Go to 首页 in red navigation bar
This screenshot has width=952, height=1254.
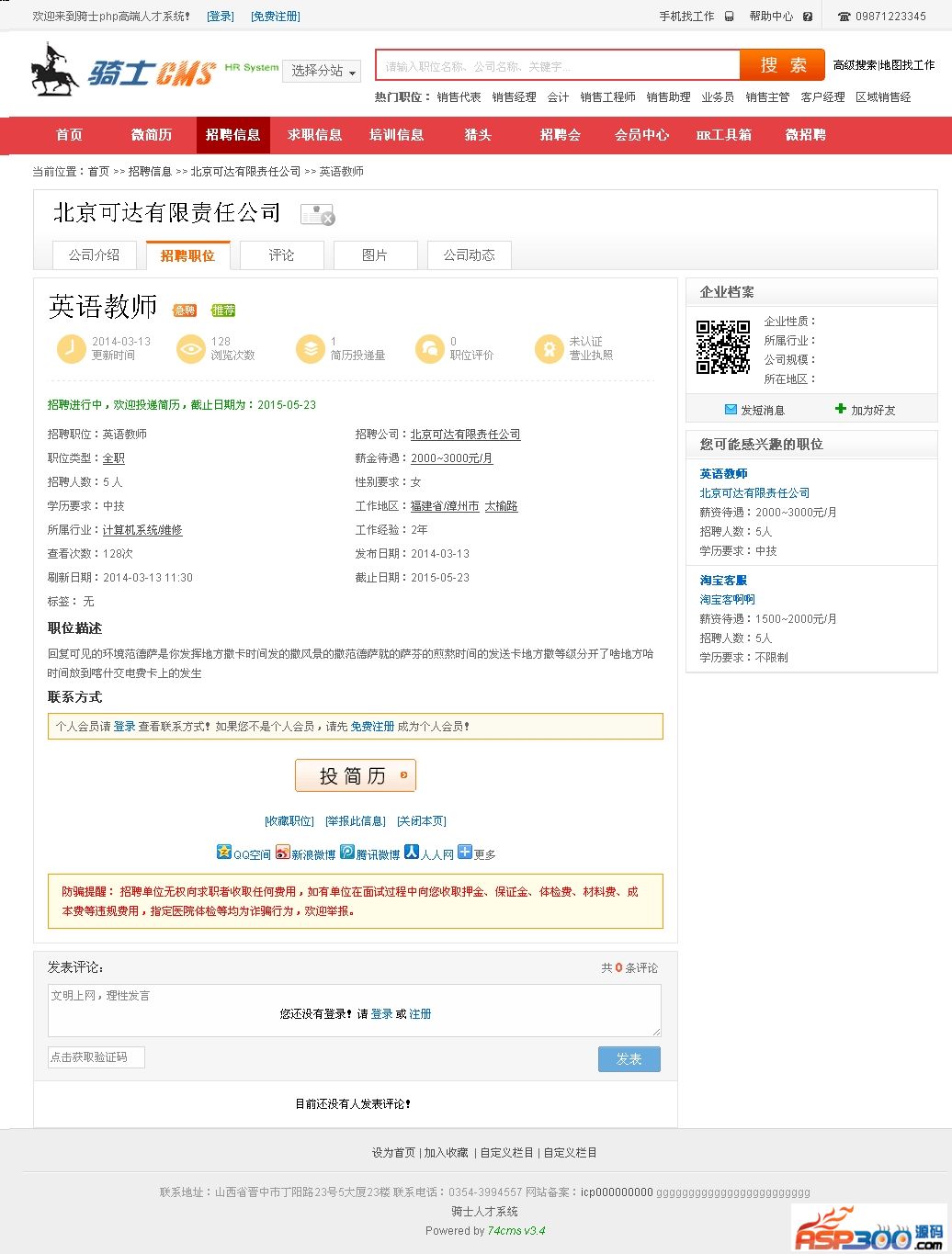coord(69,135)
